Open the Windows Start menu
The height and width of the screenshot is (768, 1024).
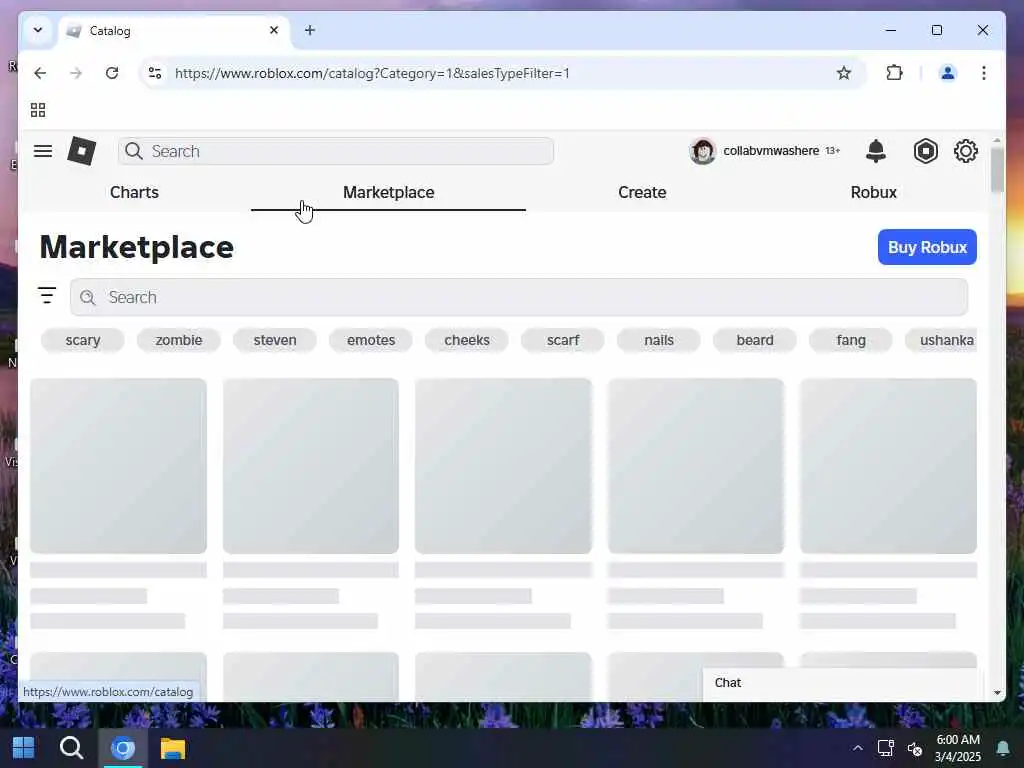pyautogui.click(x=24, y=748)
